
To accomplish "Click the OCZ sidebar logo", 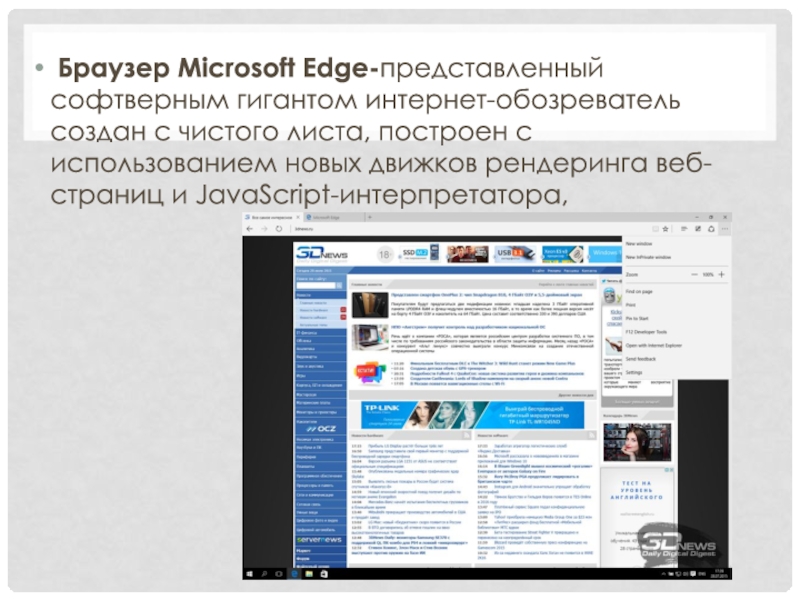I will click(x=321, y=429).
